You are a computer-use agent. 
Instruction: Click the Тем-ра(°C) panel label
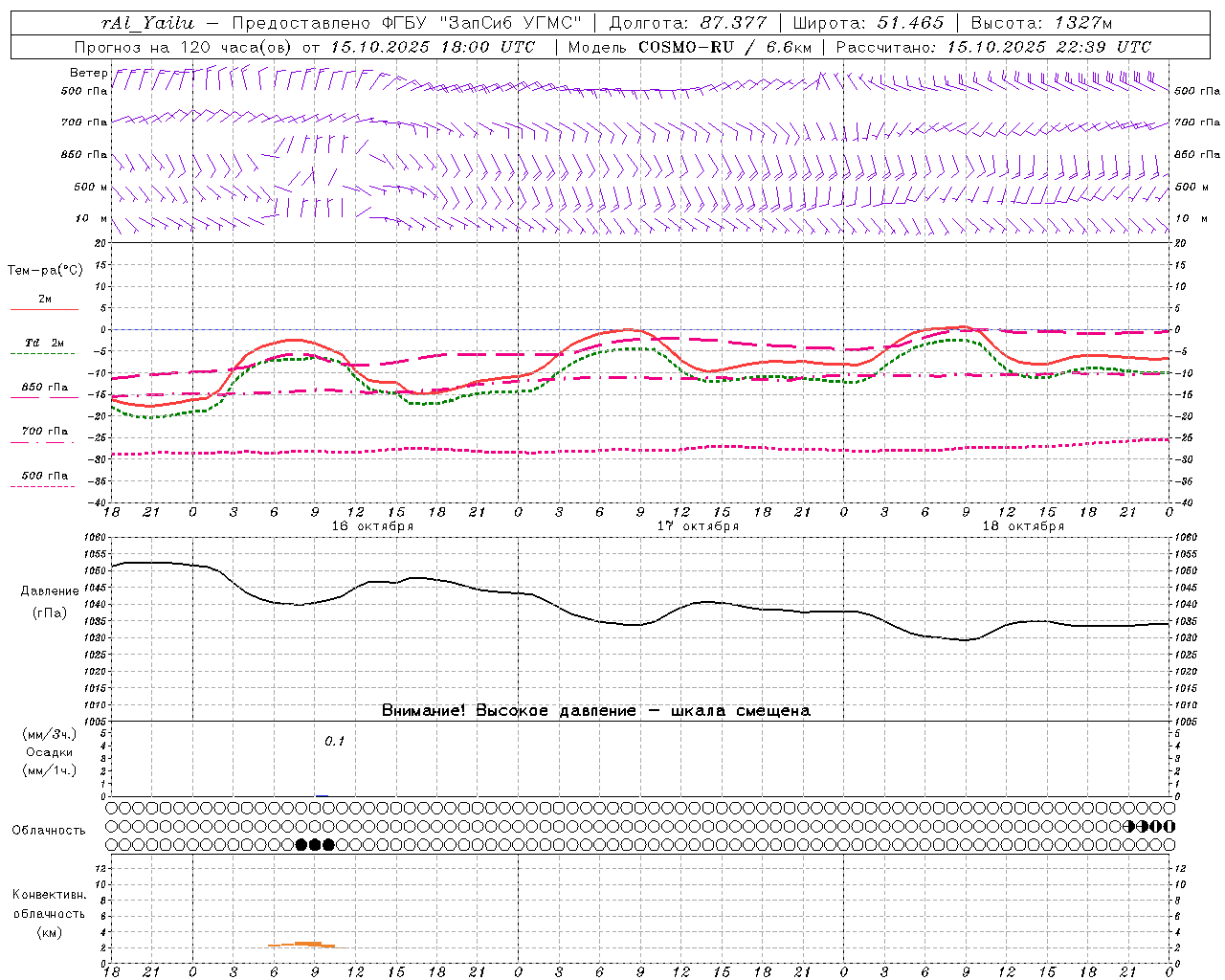tap(45, 270)
